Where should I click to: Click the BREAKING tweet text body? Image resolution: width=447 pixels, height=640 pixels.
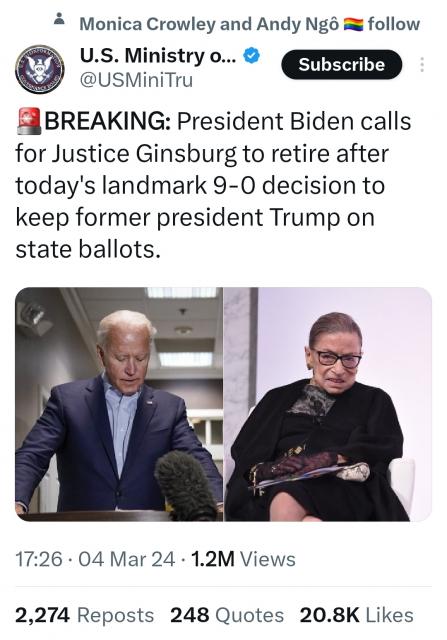click(x=213, y=185)
